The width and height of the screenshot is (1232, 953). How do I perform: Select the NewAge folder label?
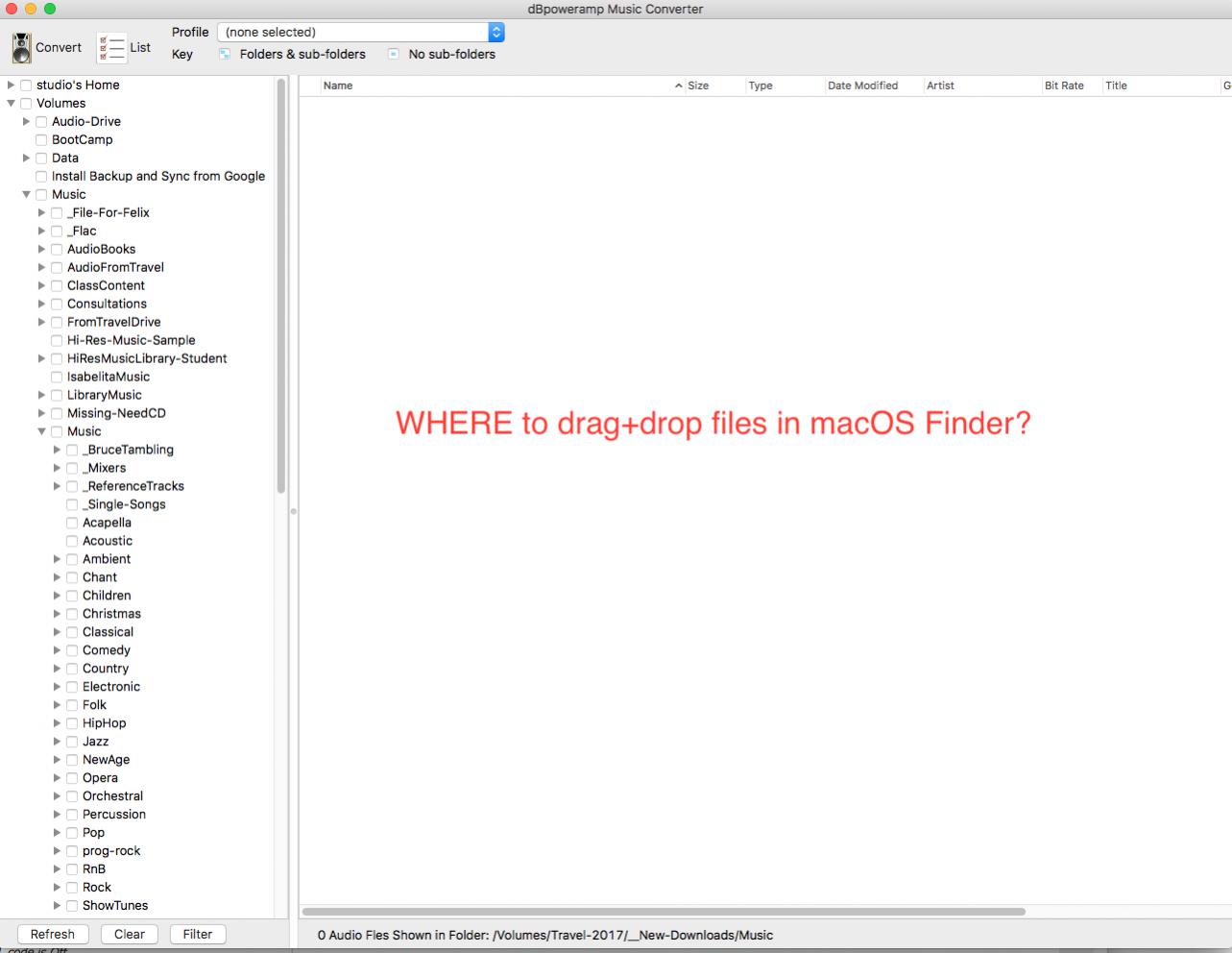coord(106,761)
